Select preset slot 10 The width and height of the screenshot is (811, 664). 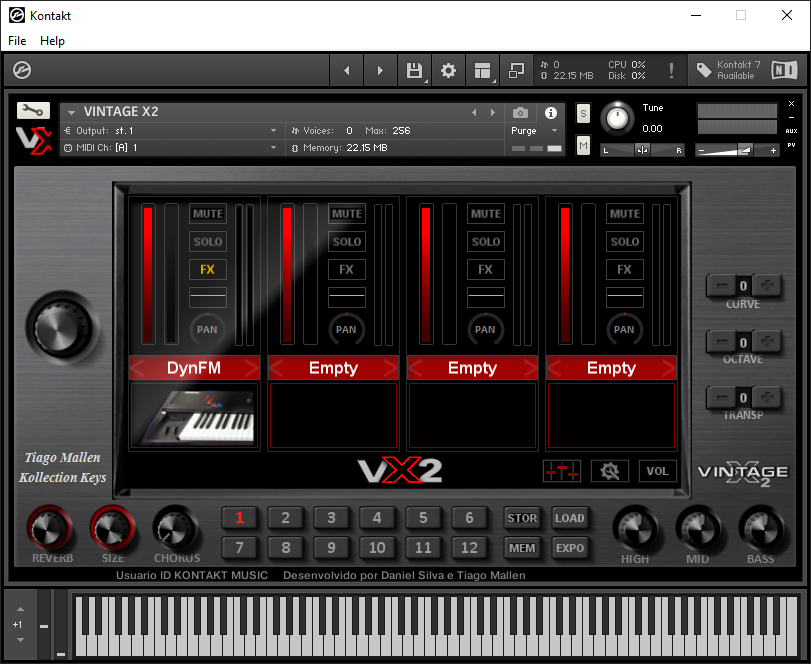click(x=377, y=548)
